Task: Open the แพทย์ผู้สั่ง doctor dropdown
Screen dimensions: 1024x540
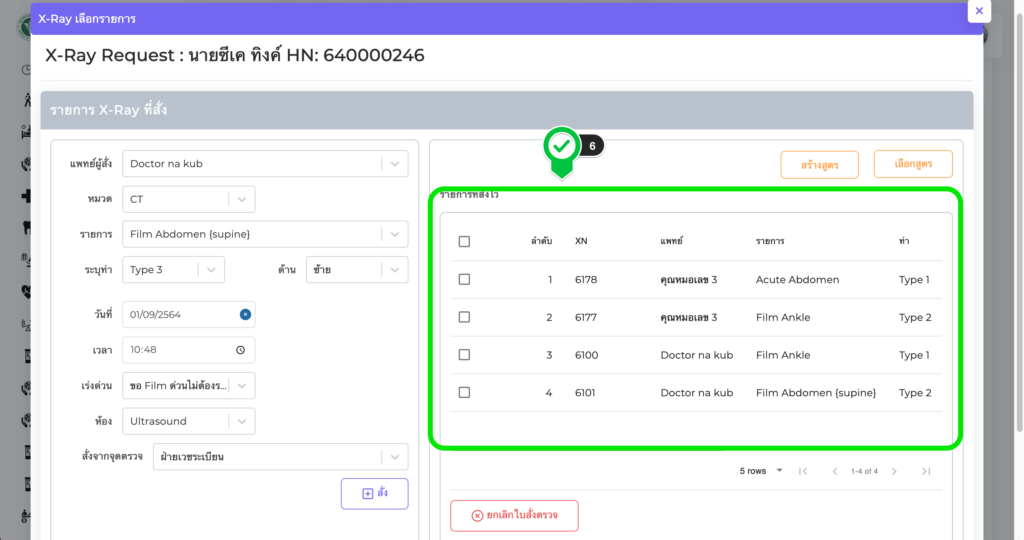Action: tap(394, 164)
